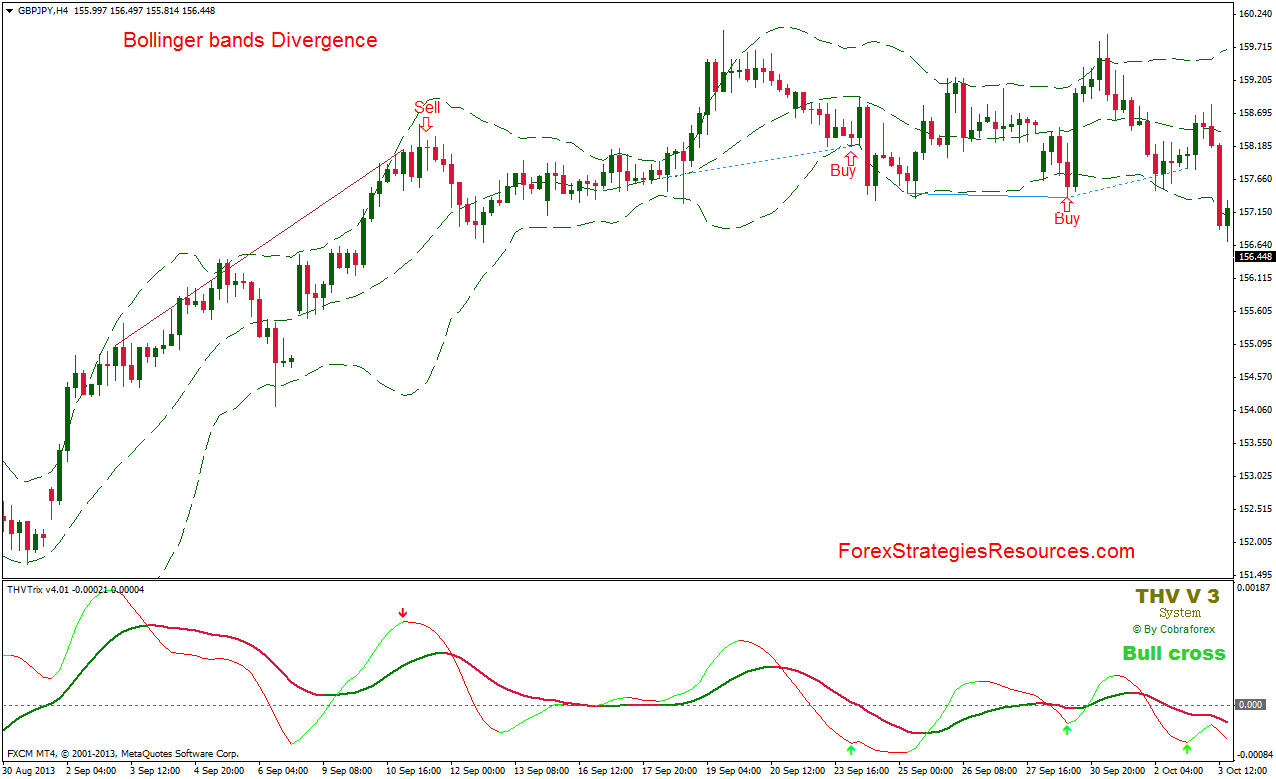Click the '30 Sep 20:00' time axis label
The image size is (1276, 779).
point(1119,771)
